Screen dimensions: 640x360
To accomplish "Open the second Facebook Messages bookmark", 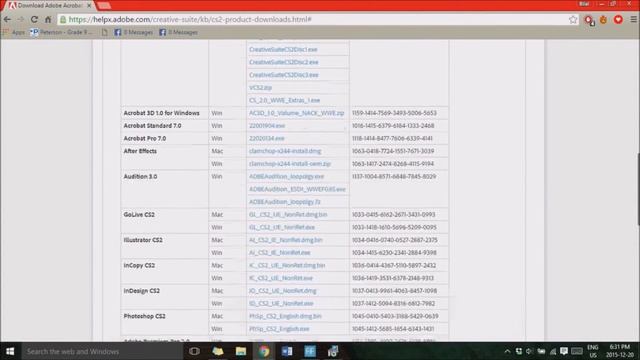I will click(x=178, y=32).
